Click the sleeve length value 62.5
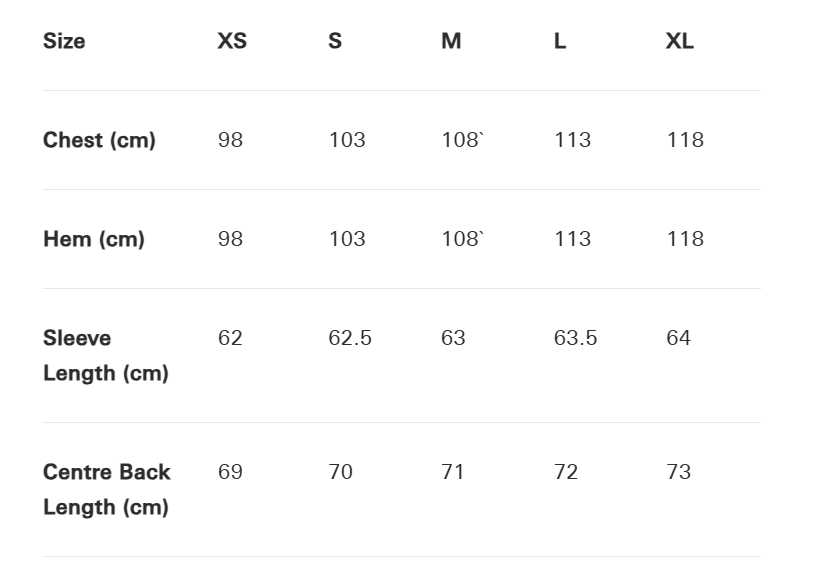This screenshot has width=824, height=576. (350, 338)
